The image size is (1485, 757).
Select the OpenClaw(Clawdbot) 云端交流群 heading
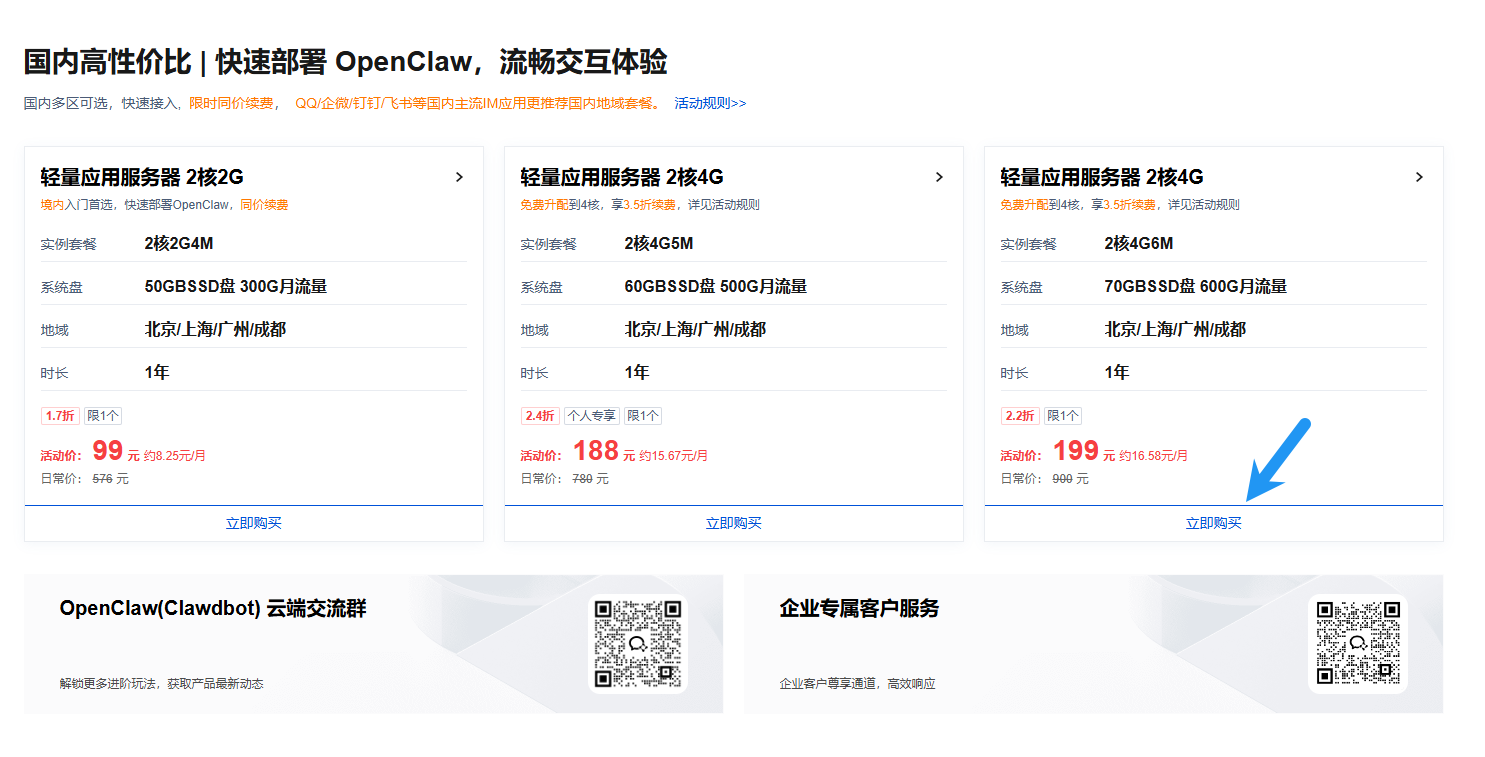click(x=213, y=608)
